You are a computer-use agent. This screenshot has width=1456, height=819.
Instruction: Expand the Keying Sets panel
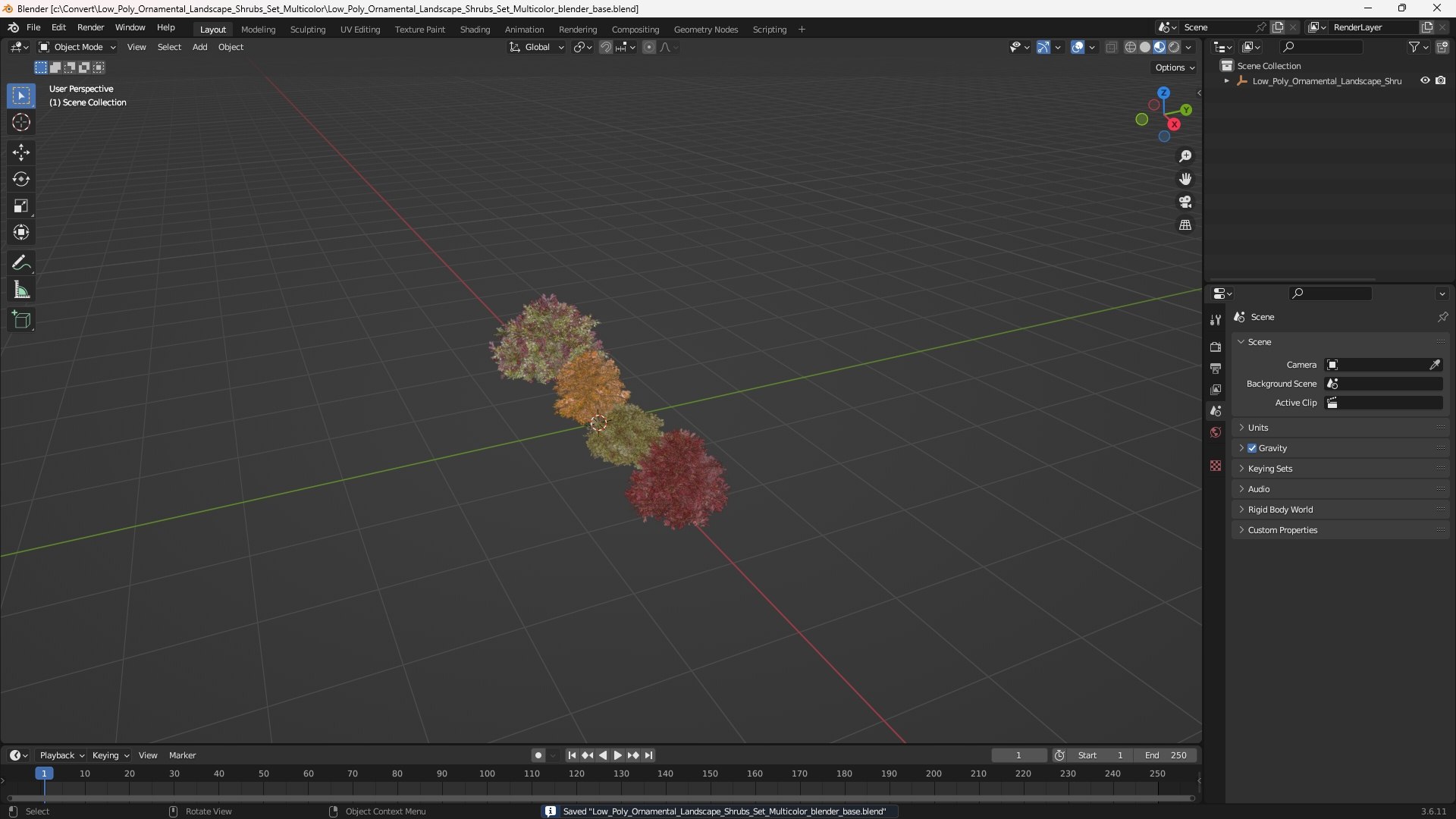click(x=1340, y=469)
